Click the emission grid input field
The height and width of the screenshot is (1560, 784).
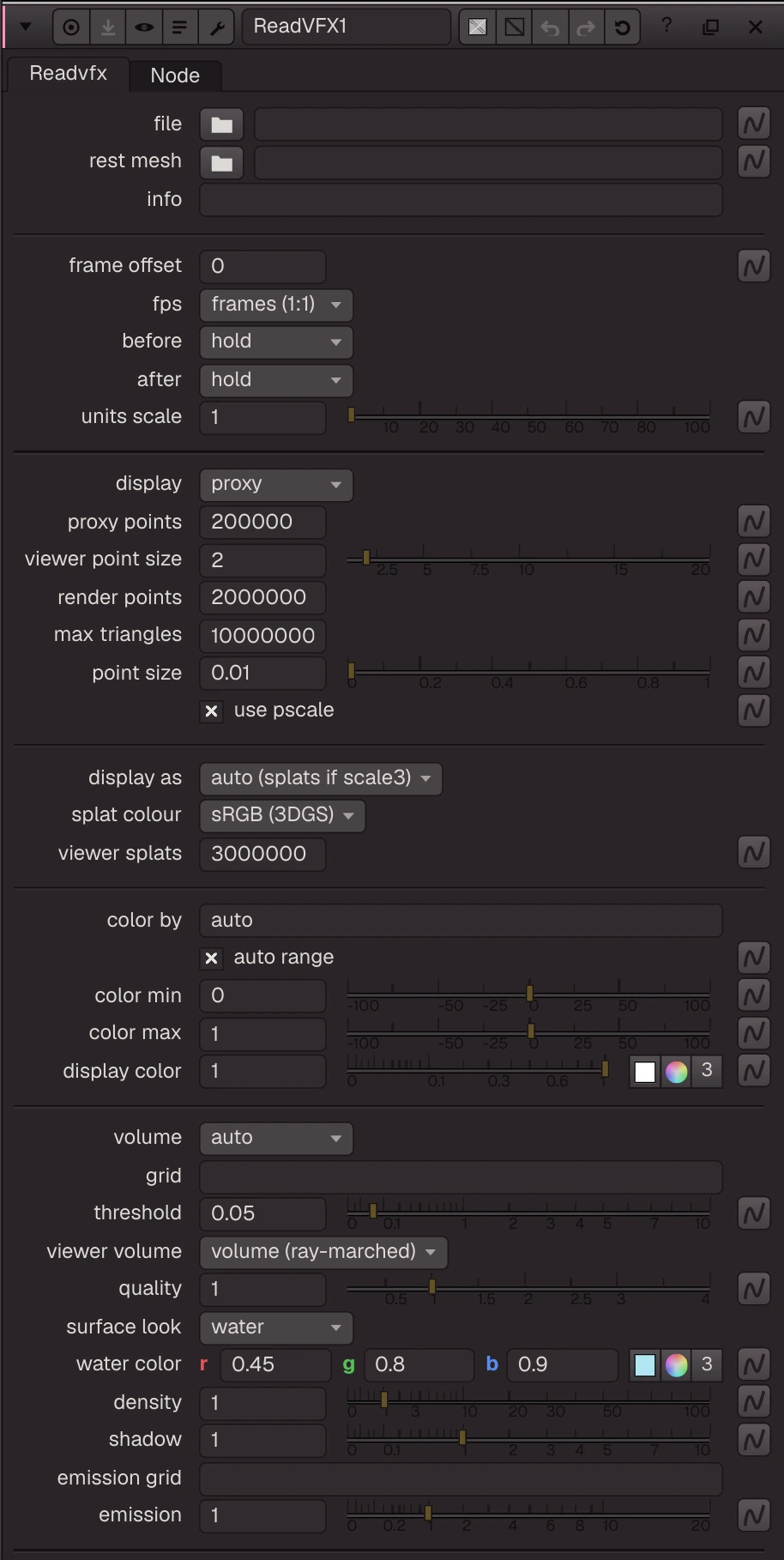(461, 1478)
